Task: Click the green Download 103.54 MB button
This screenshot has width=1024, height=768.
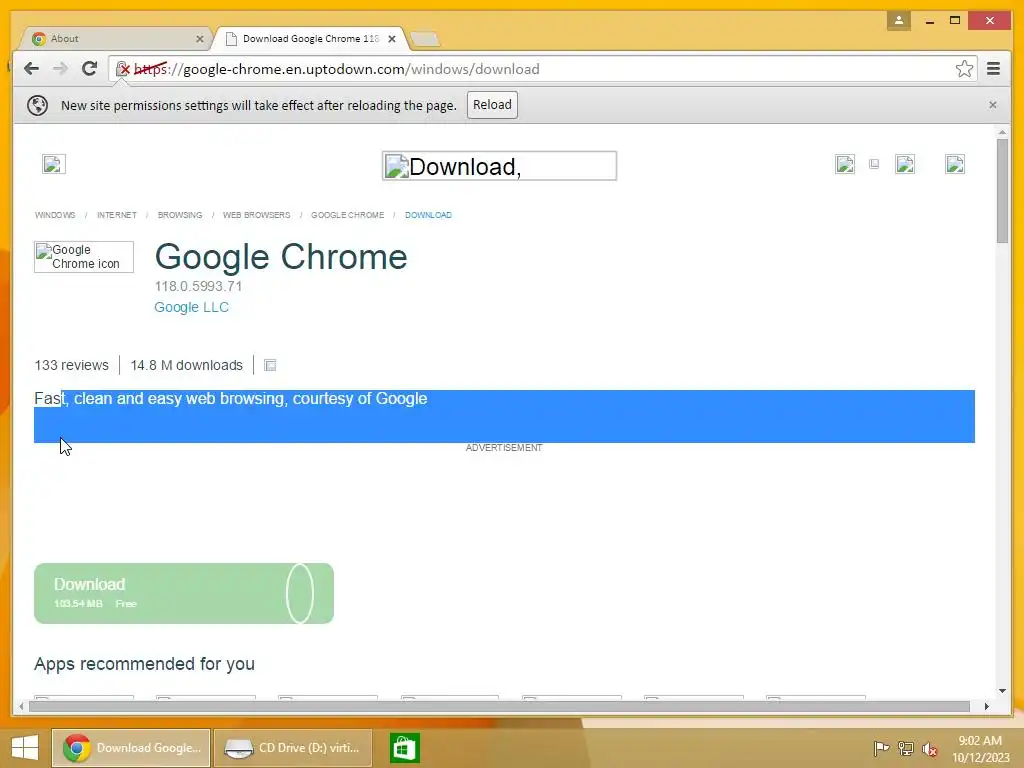Action: [184, 593]
